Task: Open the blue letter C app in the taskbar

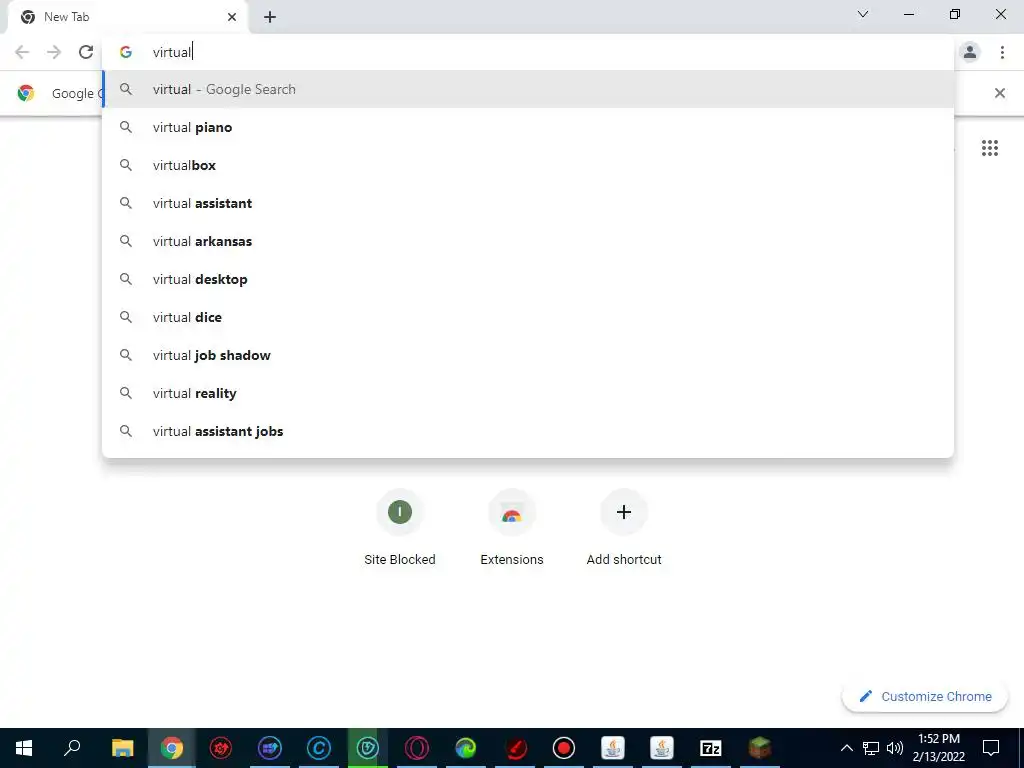Action: (x=319, y=748)
